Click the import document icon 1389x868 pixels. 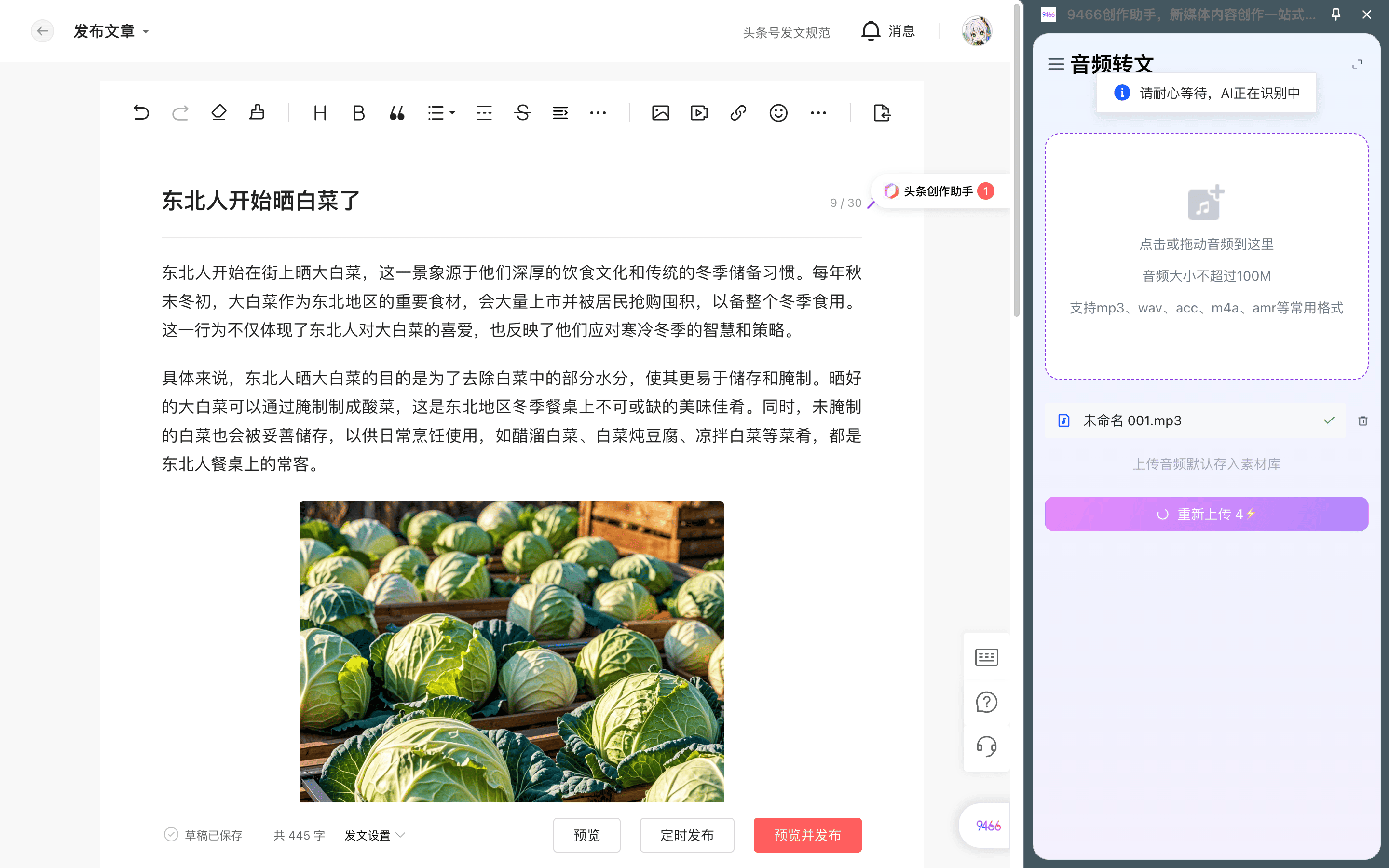coord(882,112)
